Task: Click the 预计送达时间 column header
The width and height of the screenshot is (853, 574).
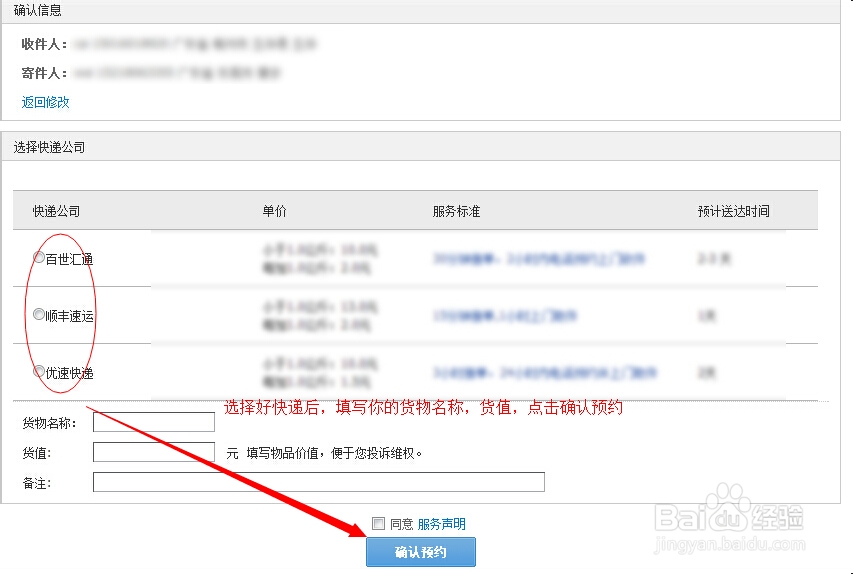Action: [x=733, y=211]
